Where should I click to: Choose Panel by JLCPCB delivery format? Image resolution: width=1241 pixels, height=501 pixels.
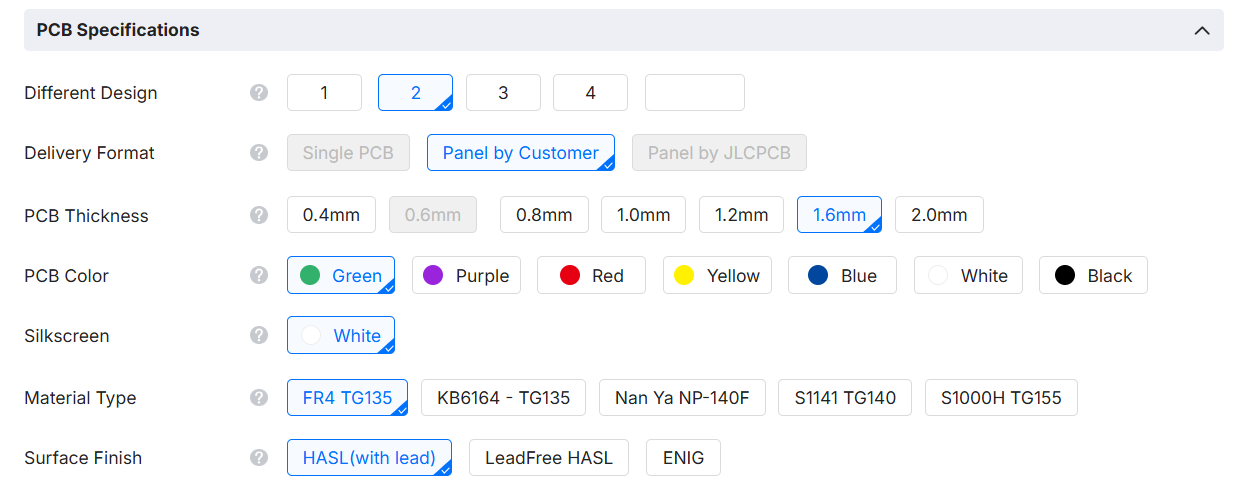719,153
